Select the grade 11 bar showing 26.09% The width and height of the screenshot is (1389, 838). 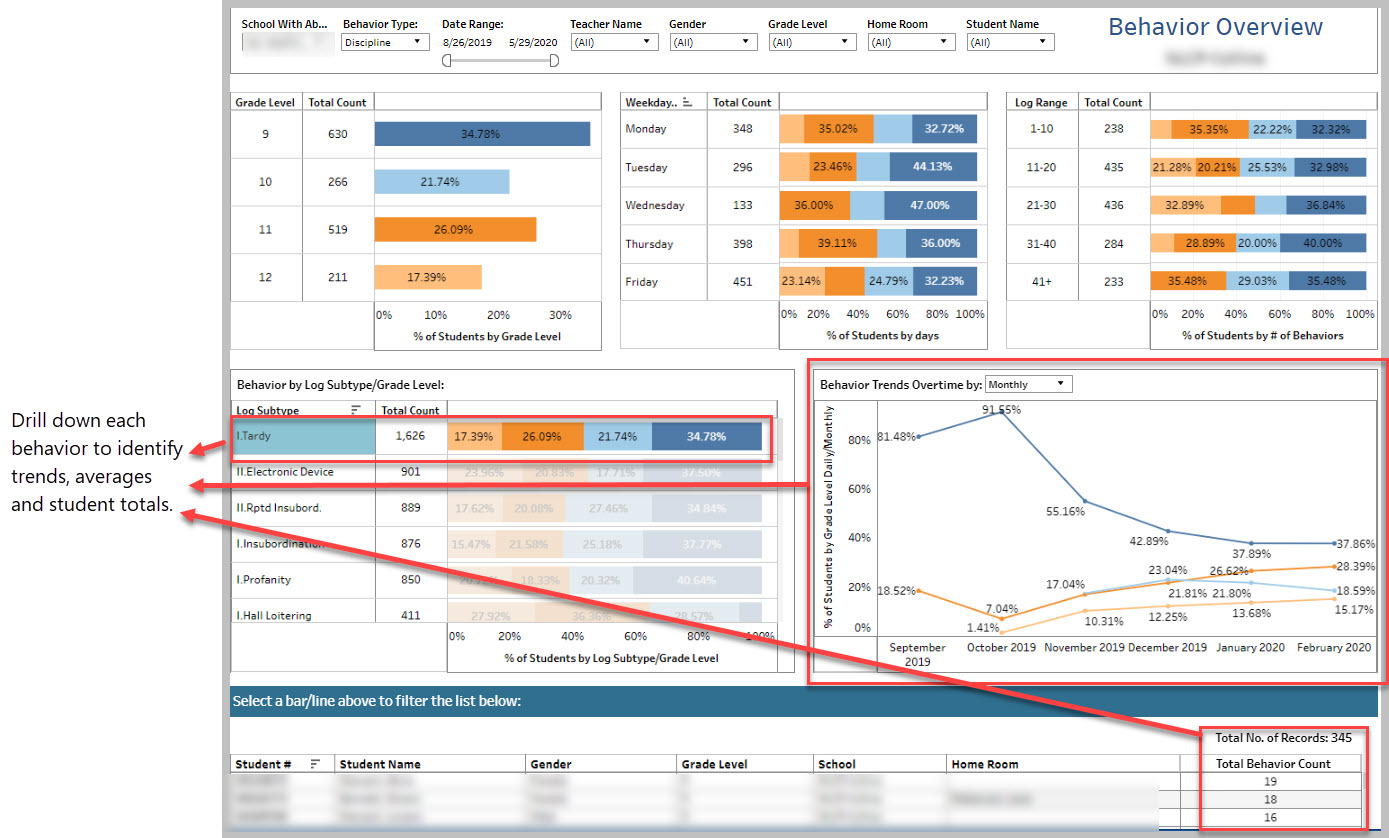click(456, 230)
